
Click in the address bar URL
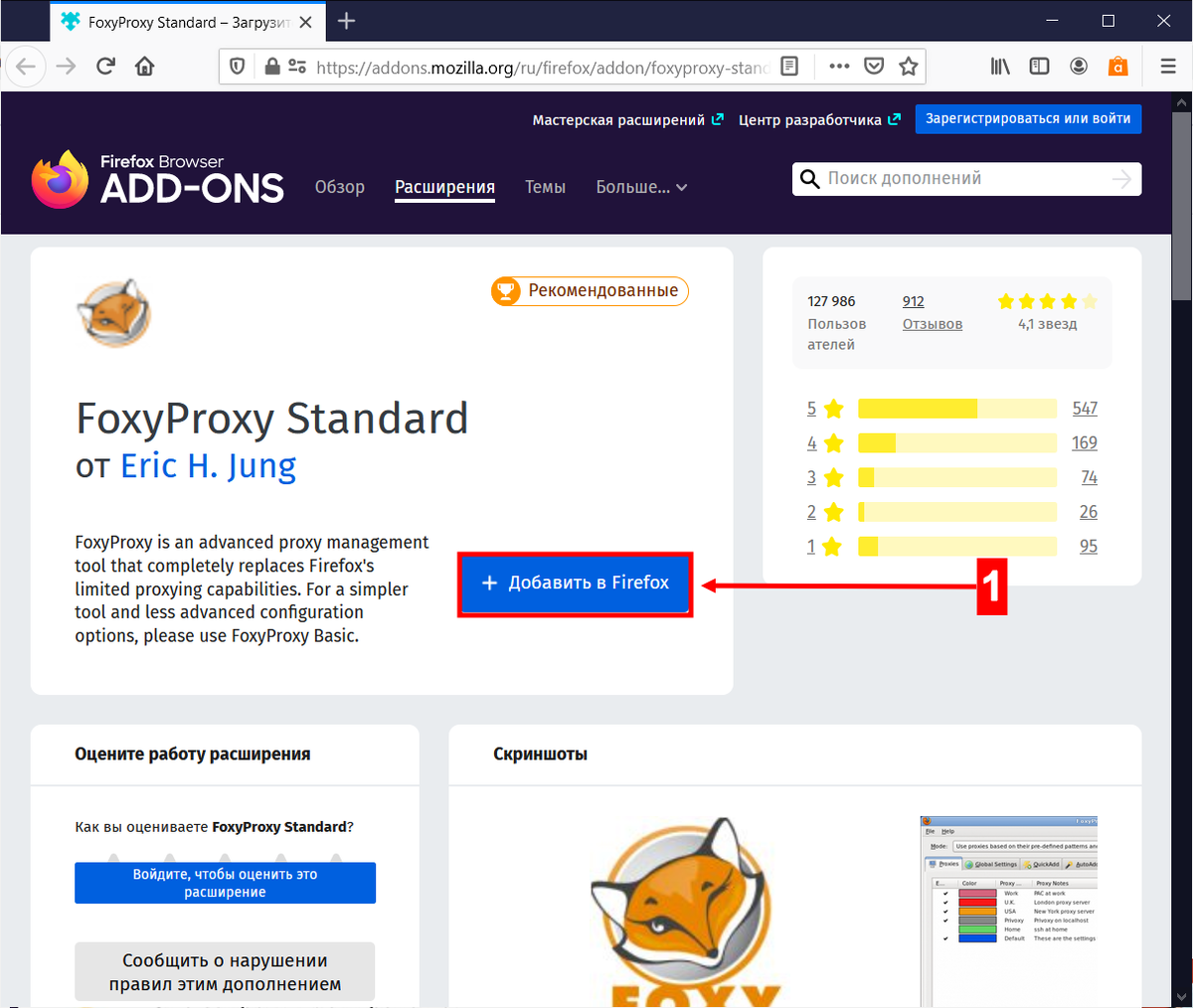click(x=543, y=67)
